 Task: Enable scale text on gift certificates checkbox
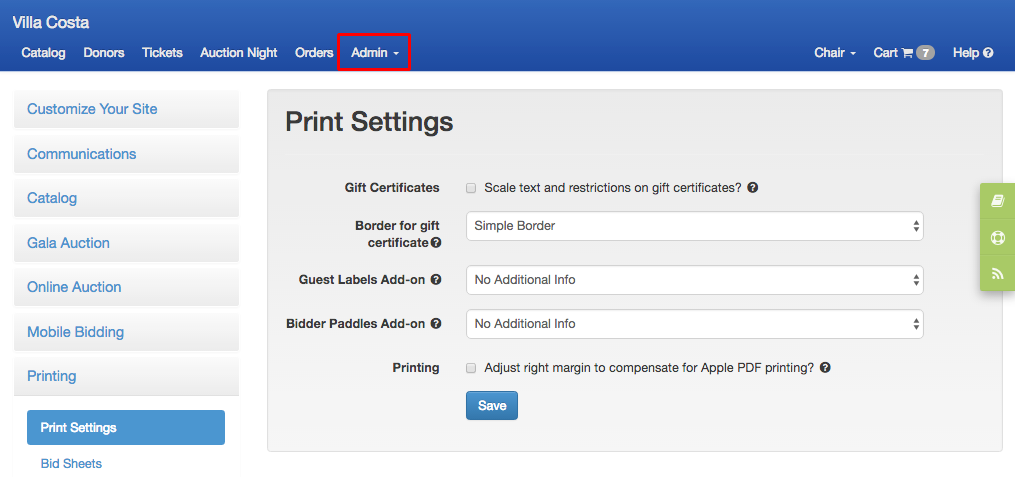click(471, 188)
